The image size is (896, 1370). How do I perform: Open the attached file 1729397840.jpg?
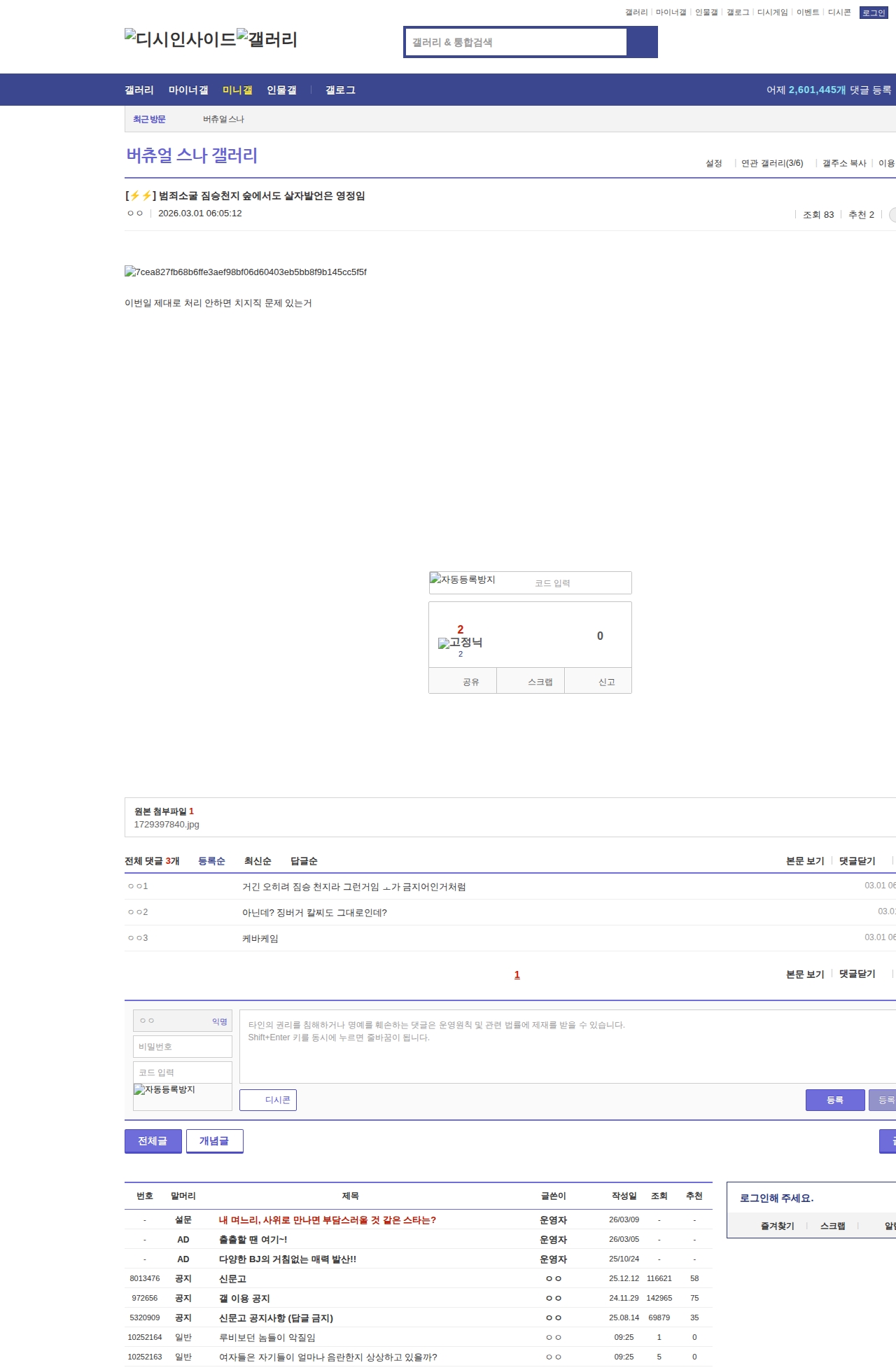coord(167,825)
